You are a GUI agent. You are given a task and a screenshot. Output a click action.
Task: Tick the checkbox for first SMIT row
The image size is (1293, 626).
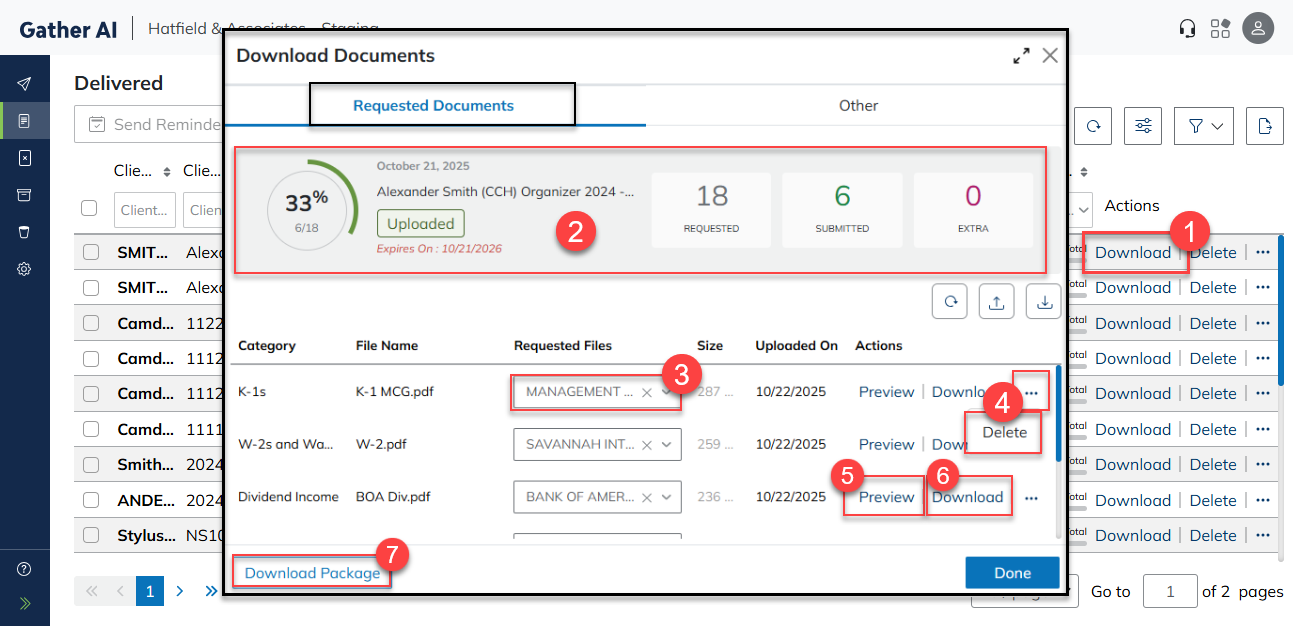91,252
